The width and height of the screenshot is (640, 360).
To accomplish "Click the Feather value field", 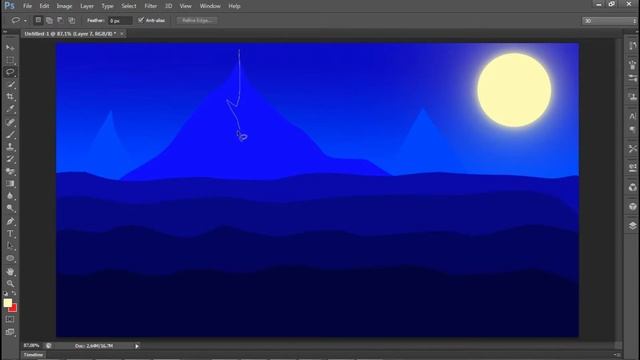I will (x=120, y=20).
